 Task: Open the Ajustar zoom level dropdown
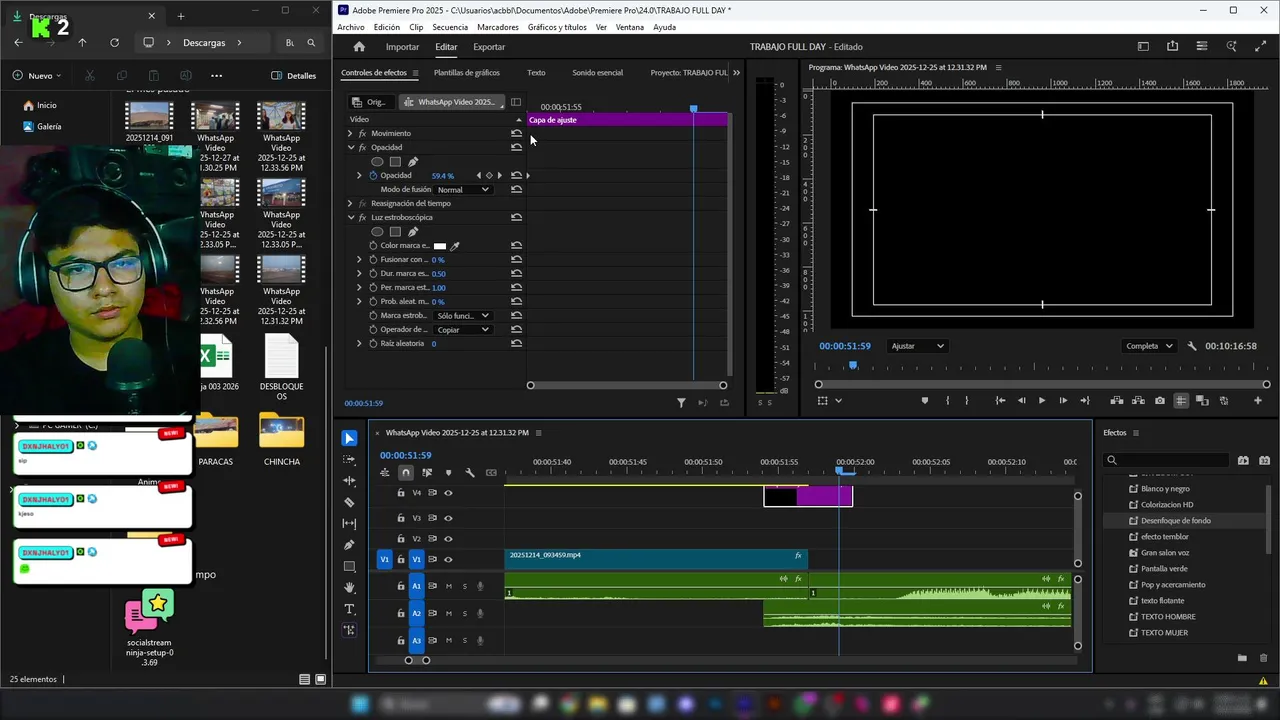pyautogui.click(x=917, y=346)
